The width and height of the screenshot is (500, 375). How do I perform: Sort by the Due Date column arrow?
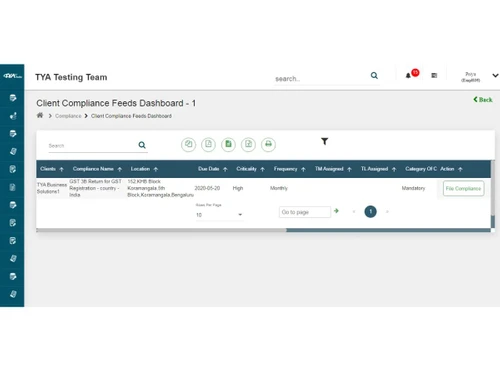point(225,169)
